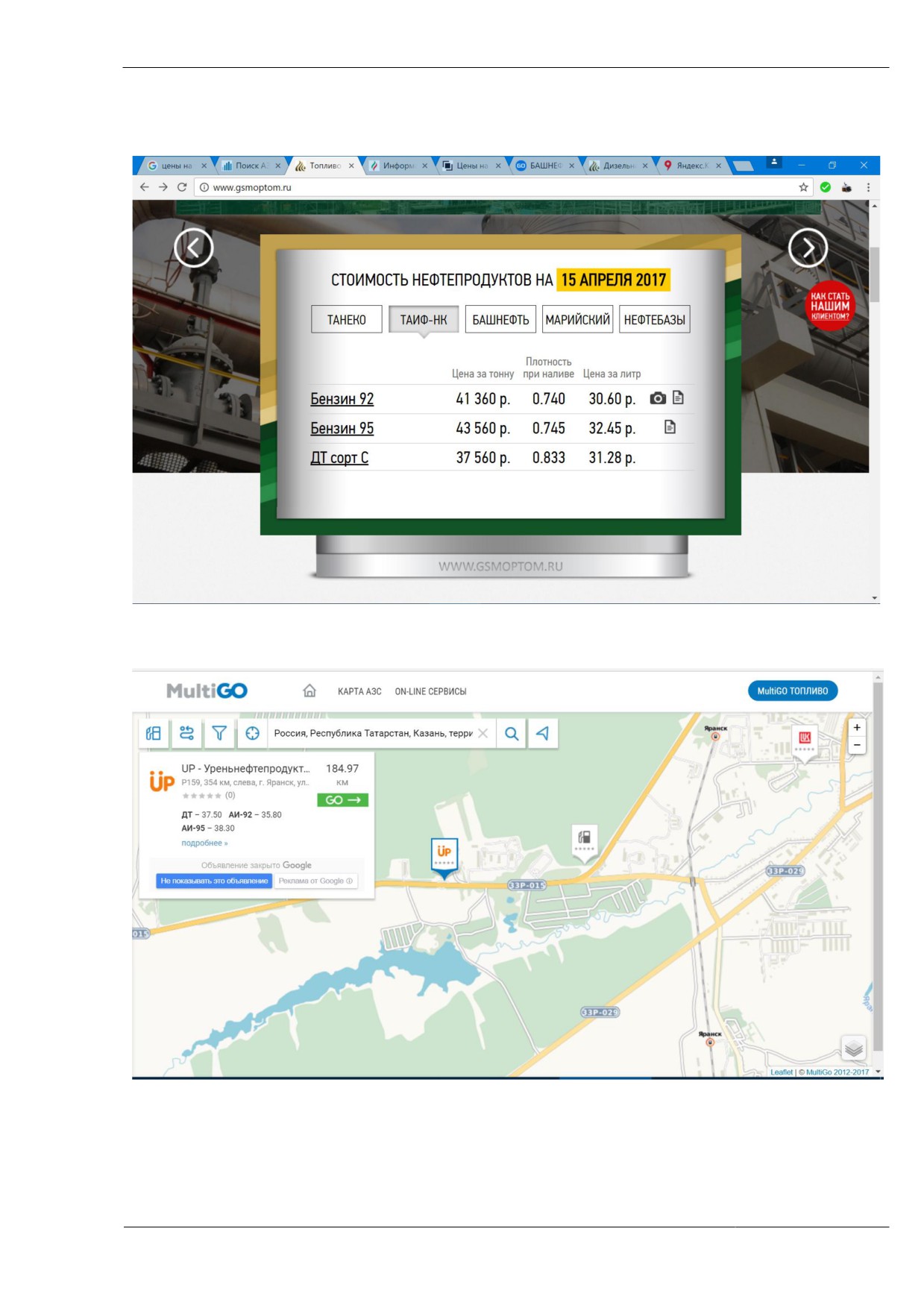Click the browser forward arrow

163,187
